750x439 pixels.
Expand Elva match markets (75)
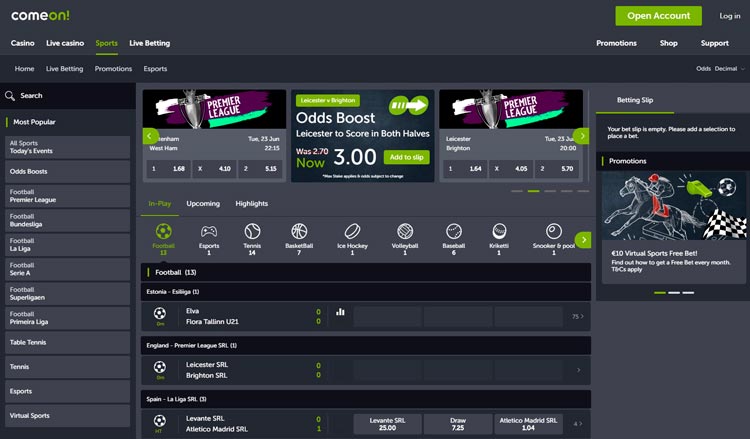pos(578,317)
